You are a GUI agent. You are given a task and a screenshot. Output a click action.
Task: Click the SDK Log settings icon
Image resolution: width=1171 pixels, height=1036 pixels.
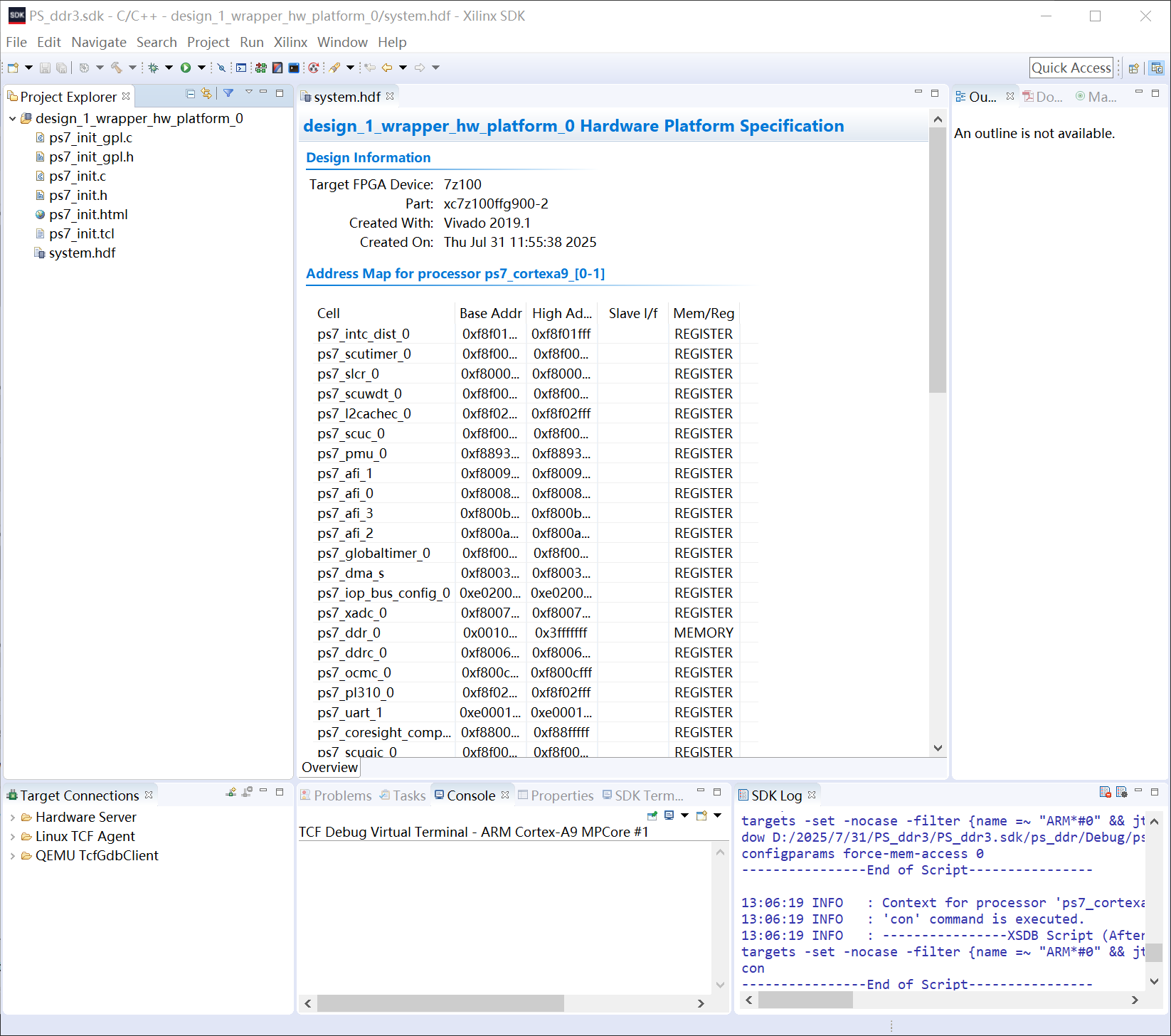(1122, 792)
